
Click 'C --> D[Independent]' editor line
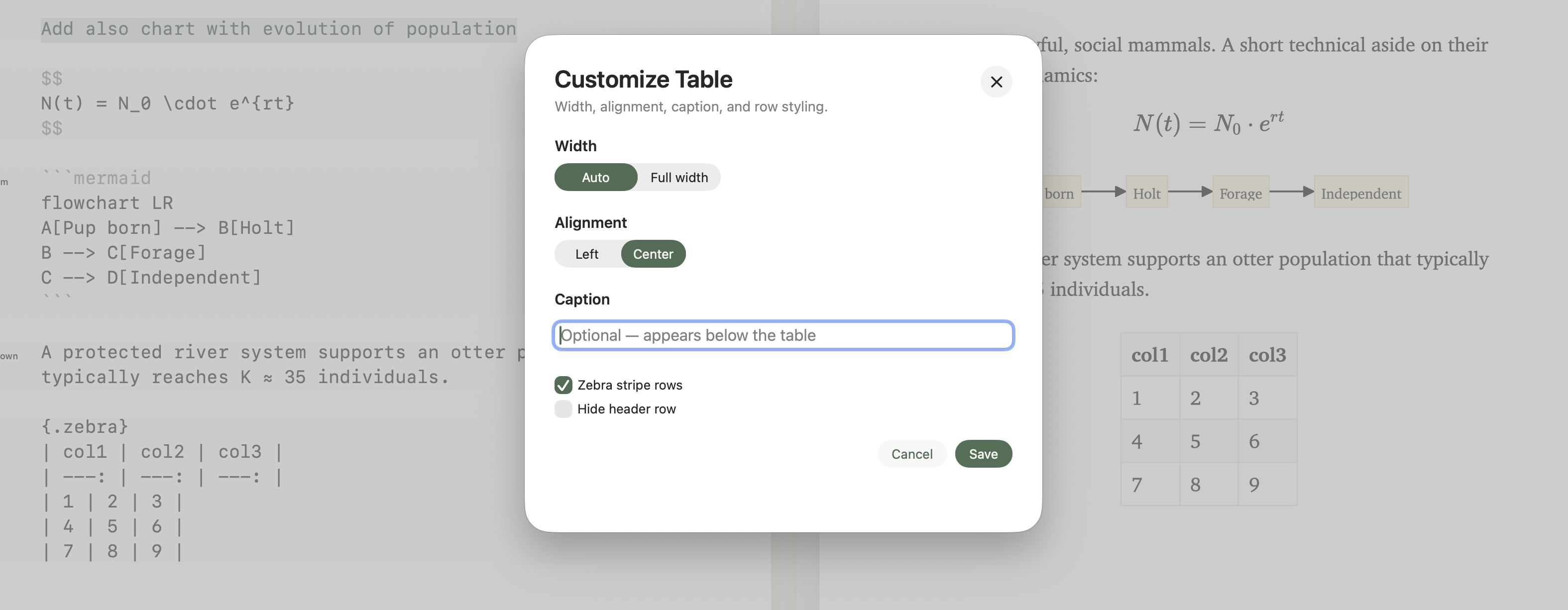coord(151,278)
